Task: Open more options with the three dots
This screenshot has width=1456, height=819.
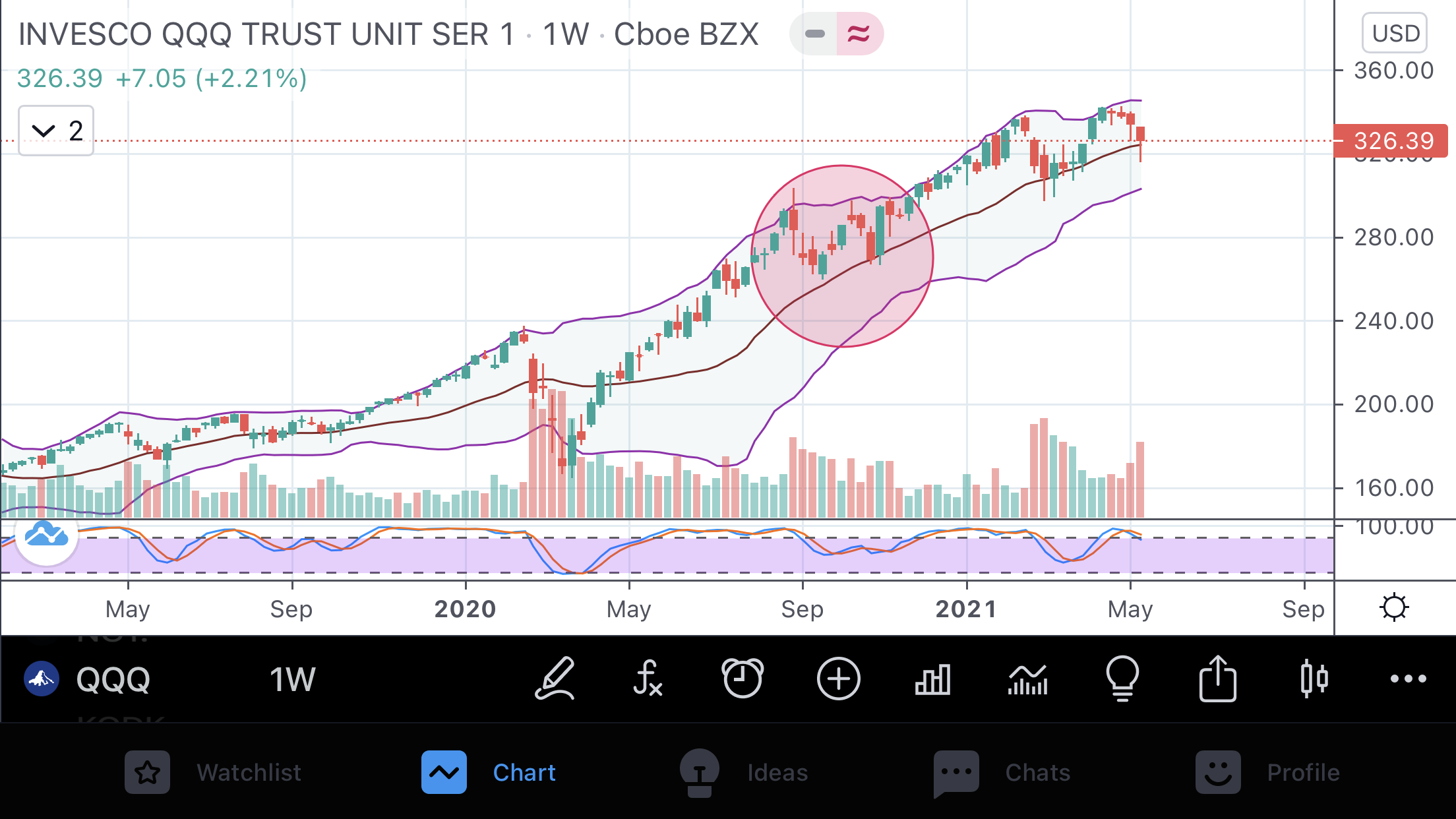Action: pyautogui.click(x=1408, y=679)
